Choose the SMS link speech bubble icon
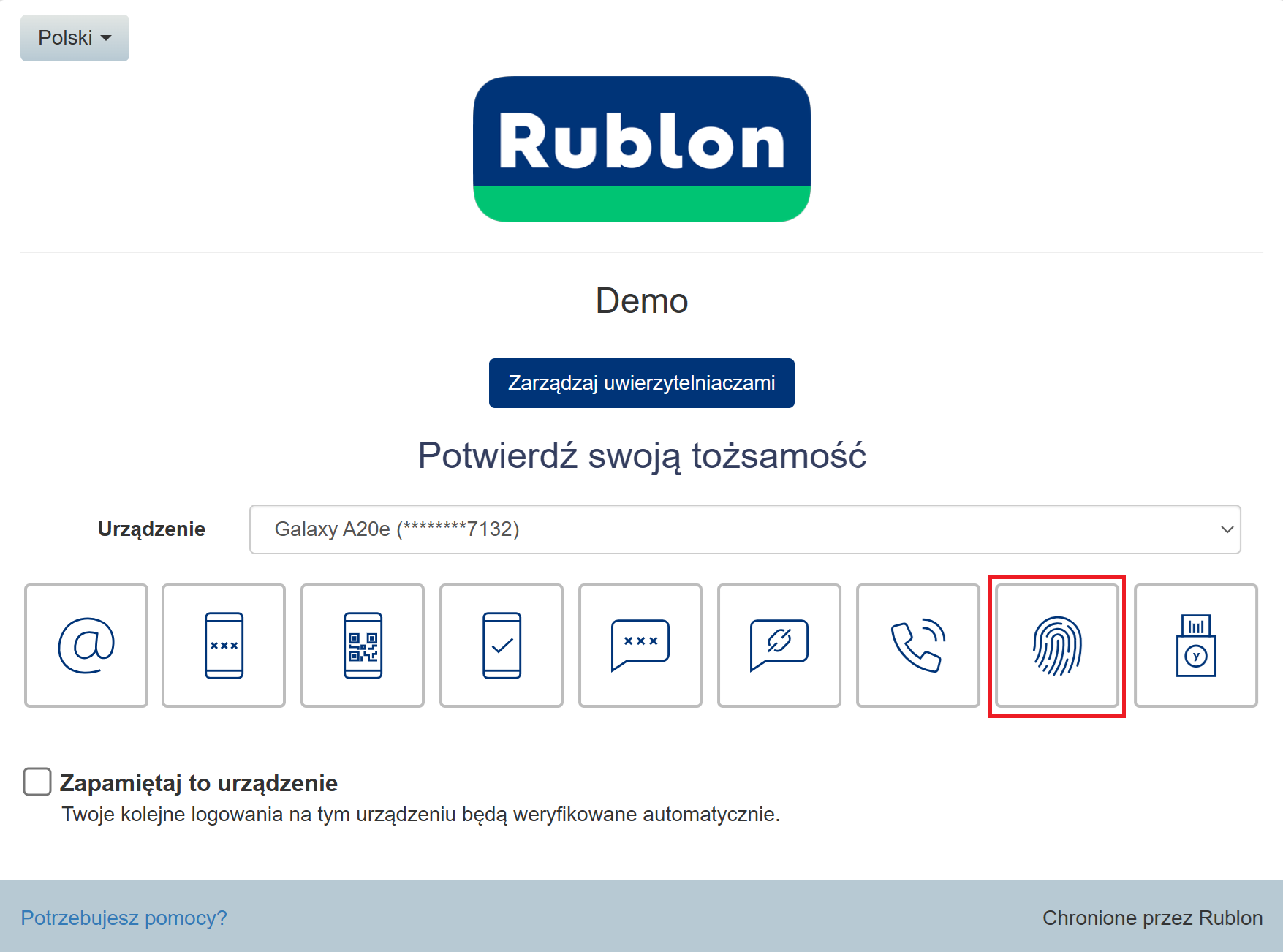This screenshot has width=1283, height=952. point(779,645)
